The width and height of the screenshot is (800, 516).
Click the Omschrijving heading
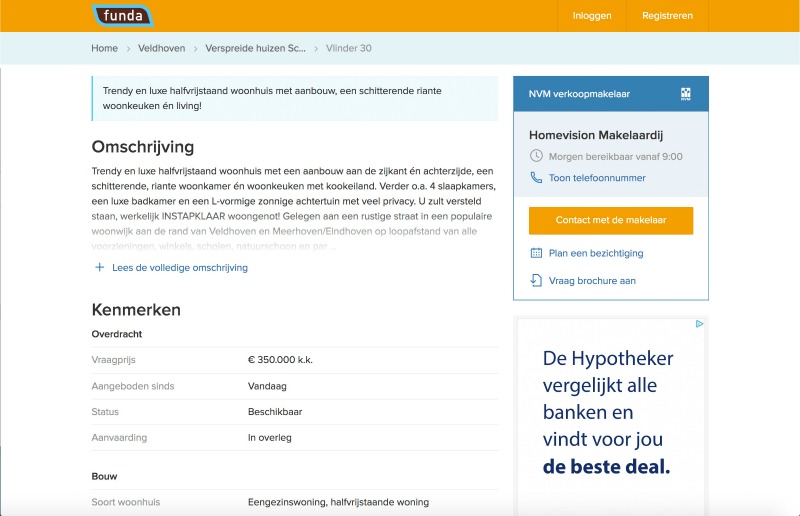(x=143, y=147)
